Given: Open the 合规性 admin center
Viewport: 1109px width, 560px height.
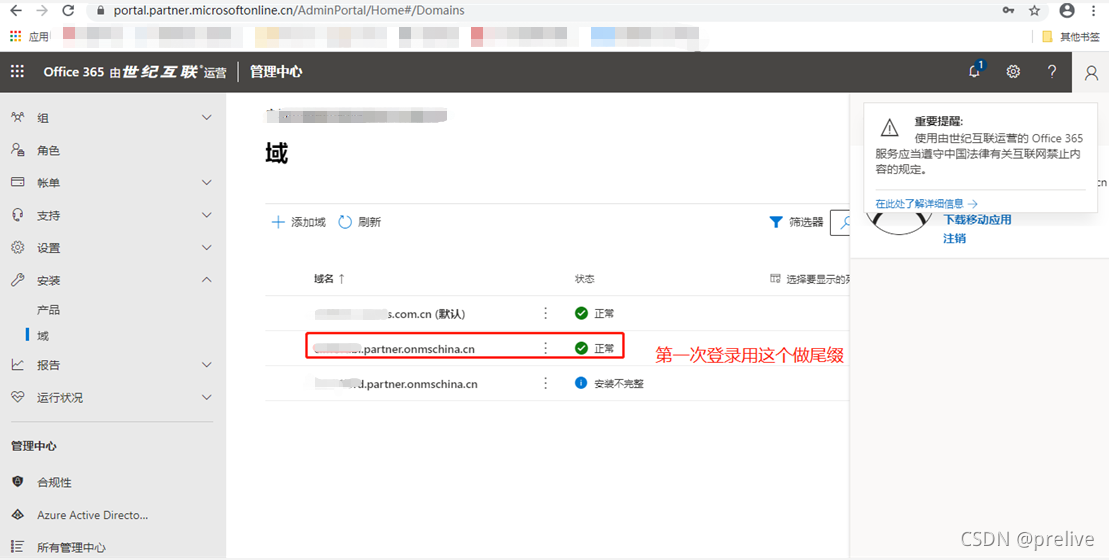Looking at the screenshot, I should pos(54,482).
